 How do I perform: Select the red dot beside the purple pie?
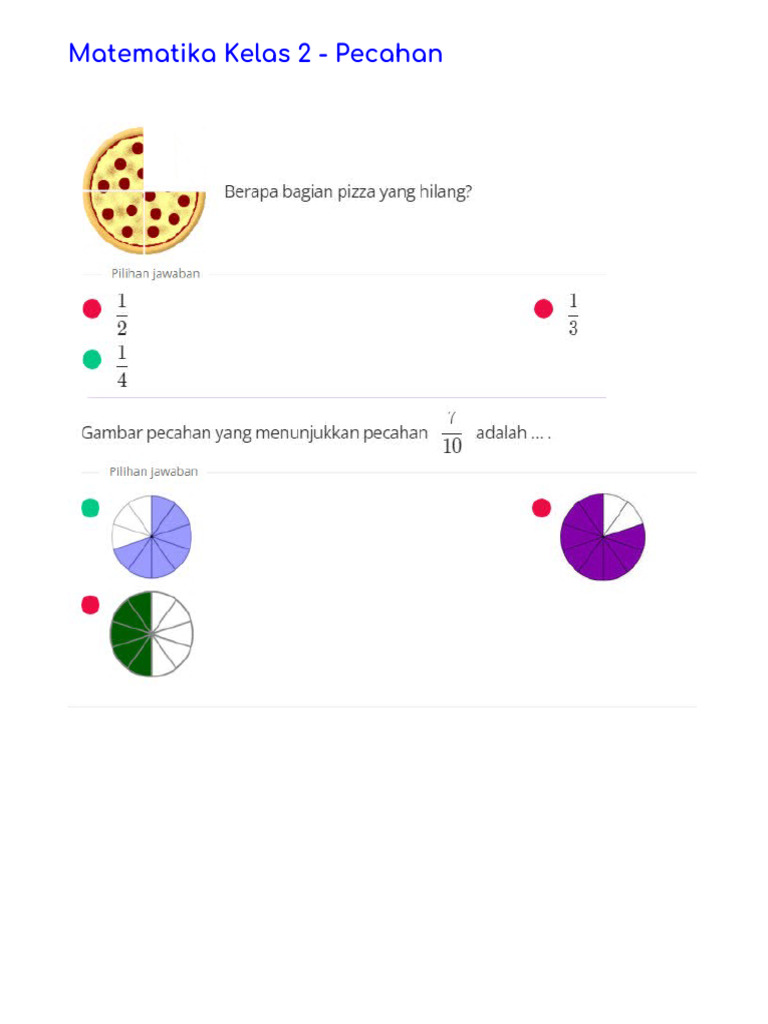tap(542, 508)
